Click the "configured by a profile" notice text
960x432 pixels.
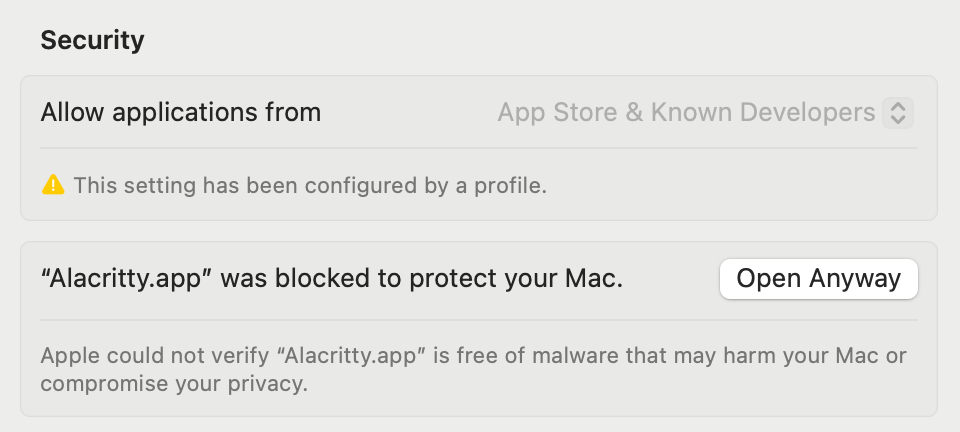pyautogui.click(x=310, y=185)
